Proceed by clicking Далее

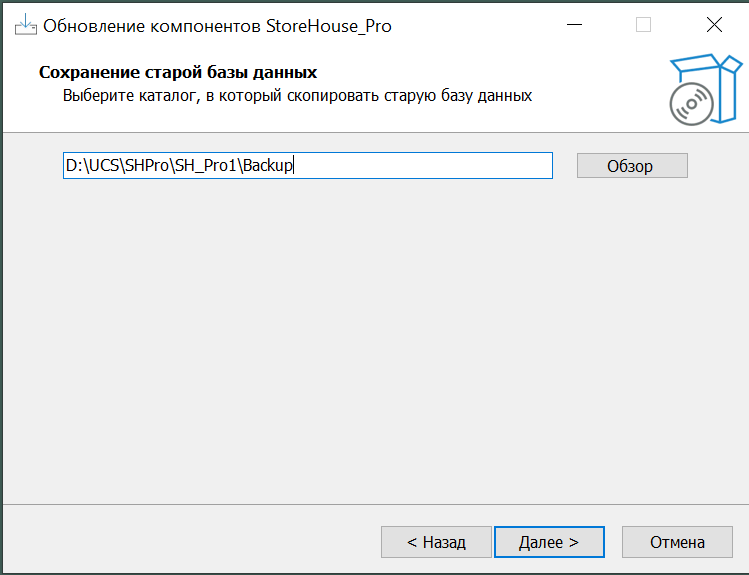click(549, 542)
